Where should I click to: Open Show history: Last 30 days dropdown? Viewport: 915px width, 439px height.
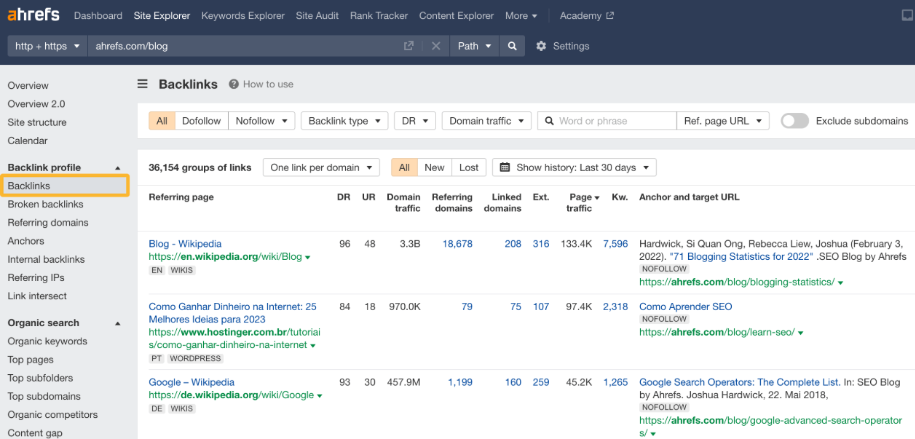[x=574, y=168]
